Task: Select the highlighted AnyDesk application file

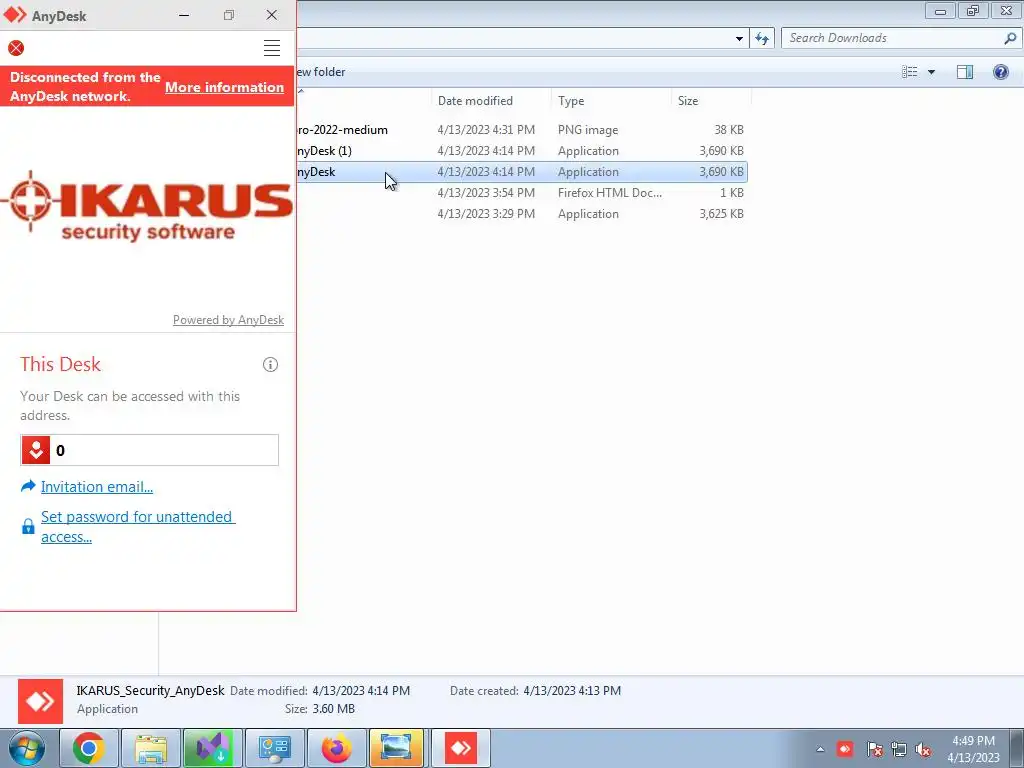Action: 522,172
